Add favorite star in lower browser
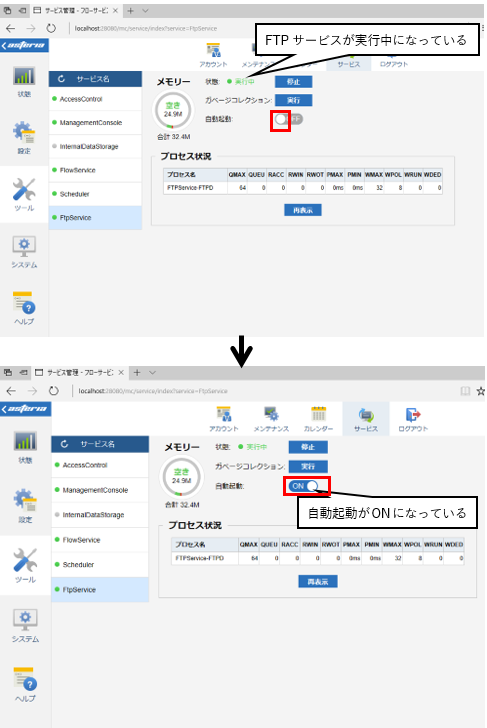Viewport: 487px width, 728px height. [481, 391]
